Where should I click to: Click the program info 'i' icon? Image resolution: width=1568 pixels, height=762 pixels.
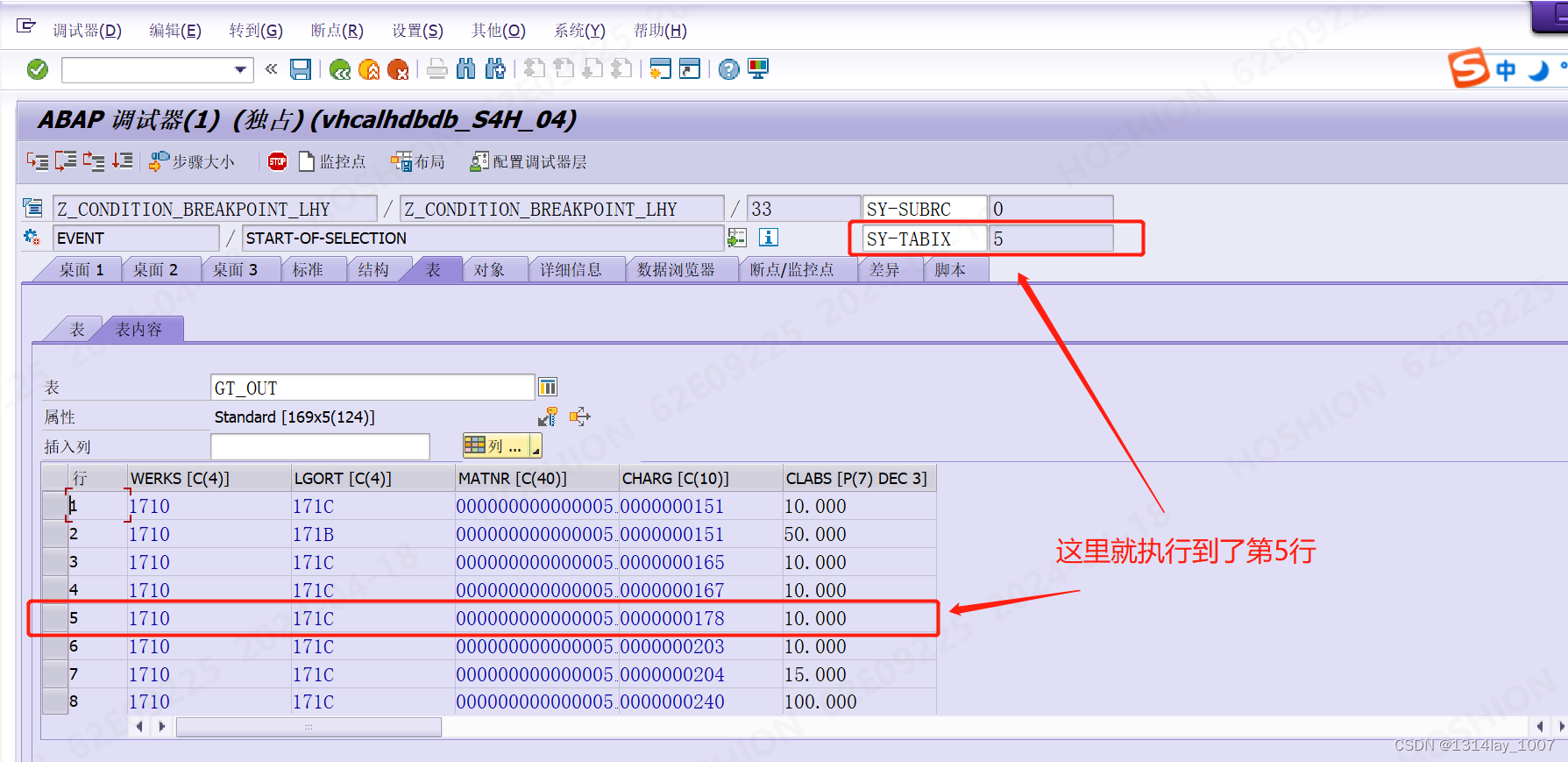769,238
